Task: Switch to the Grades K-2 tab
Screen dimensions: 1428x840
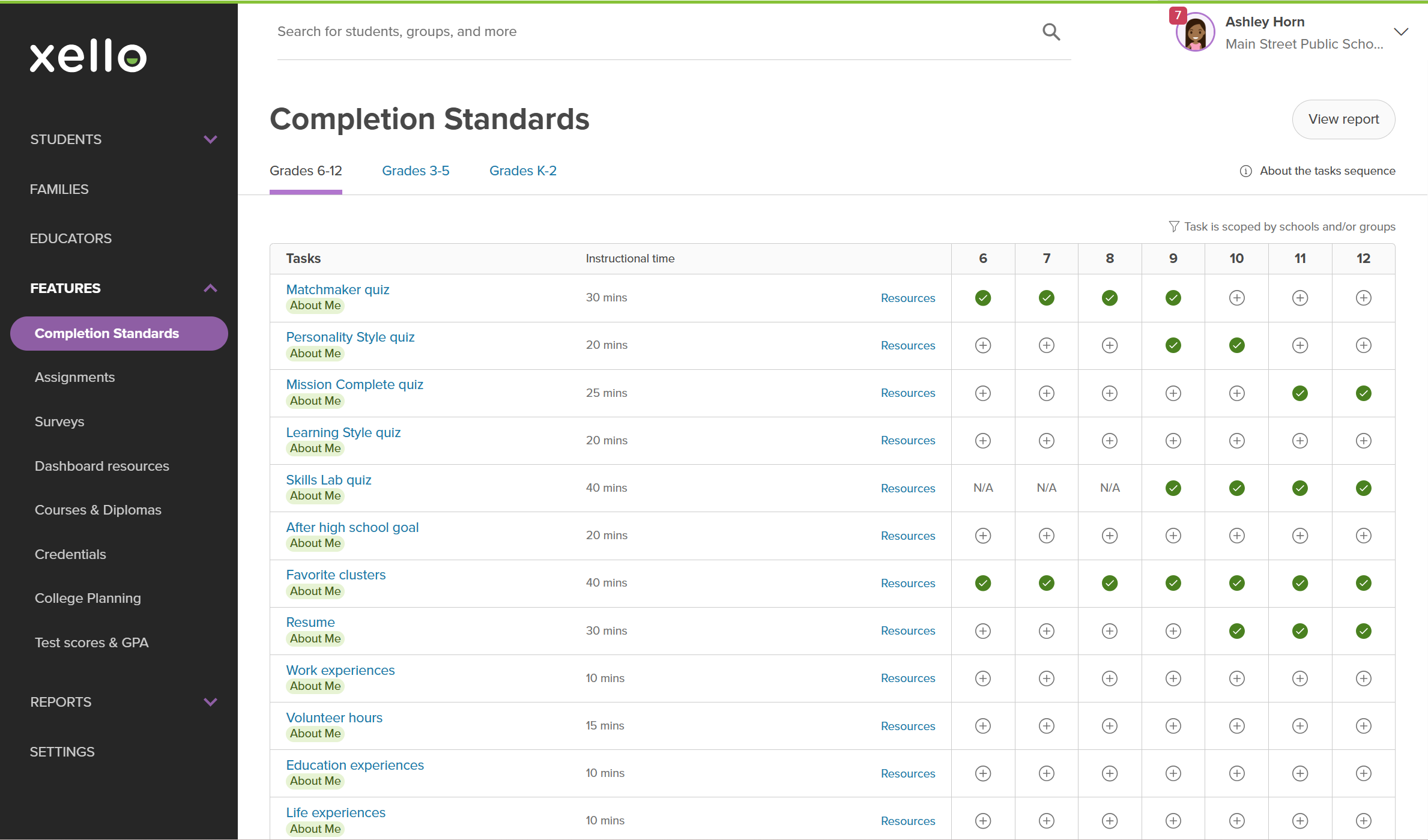Action: (x=523, y=171)
